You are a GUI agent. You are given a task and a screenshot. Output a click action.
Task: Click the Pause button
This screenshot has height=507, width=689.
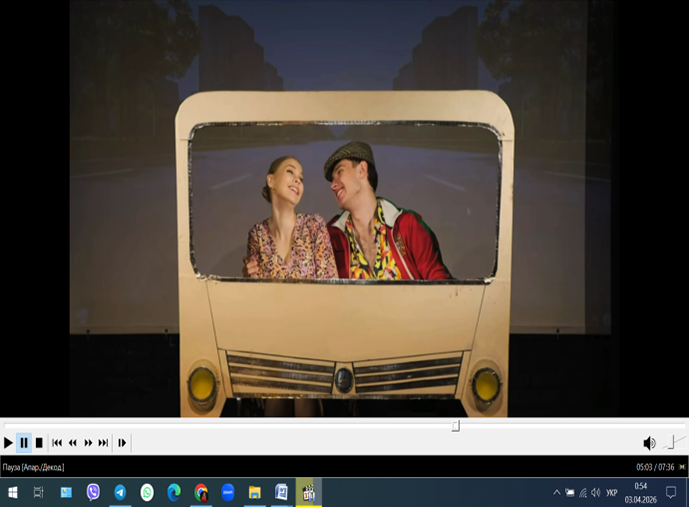pos(24,443)
